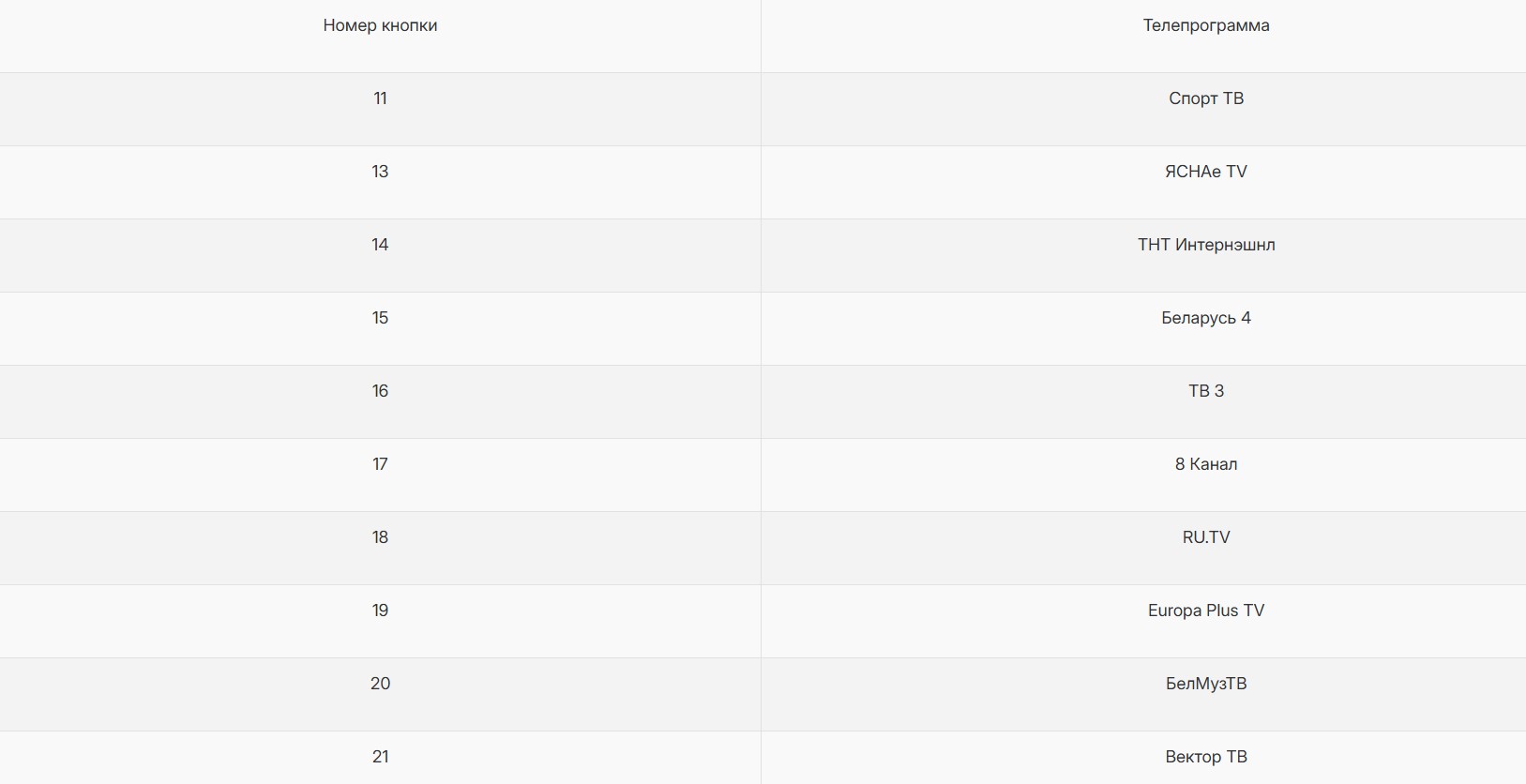Select the "БелМузТВ" channel cell
This screenshot has height=784, width=1526.
click(1205, 685)
